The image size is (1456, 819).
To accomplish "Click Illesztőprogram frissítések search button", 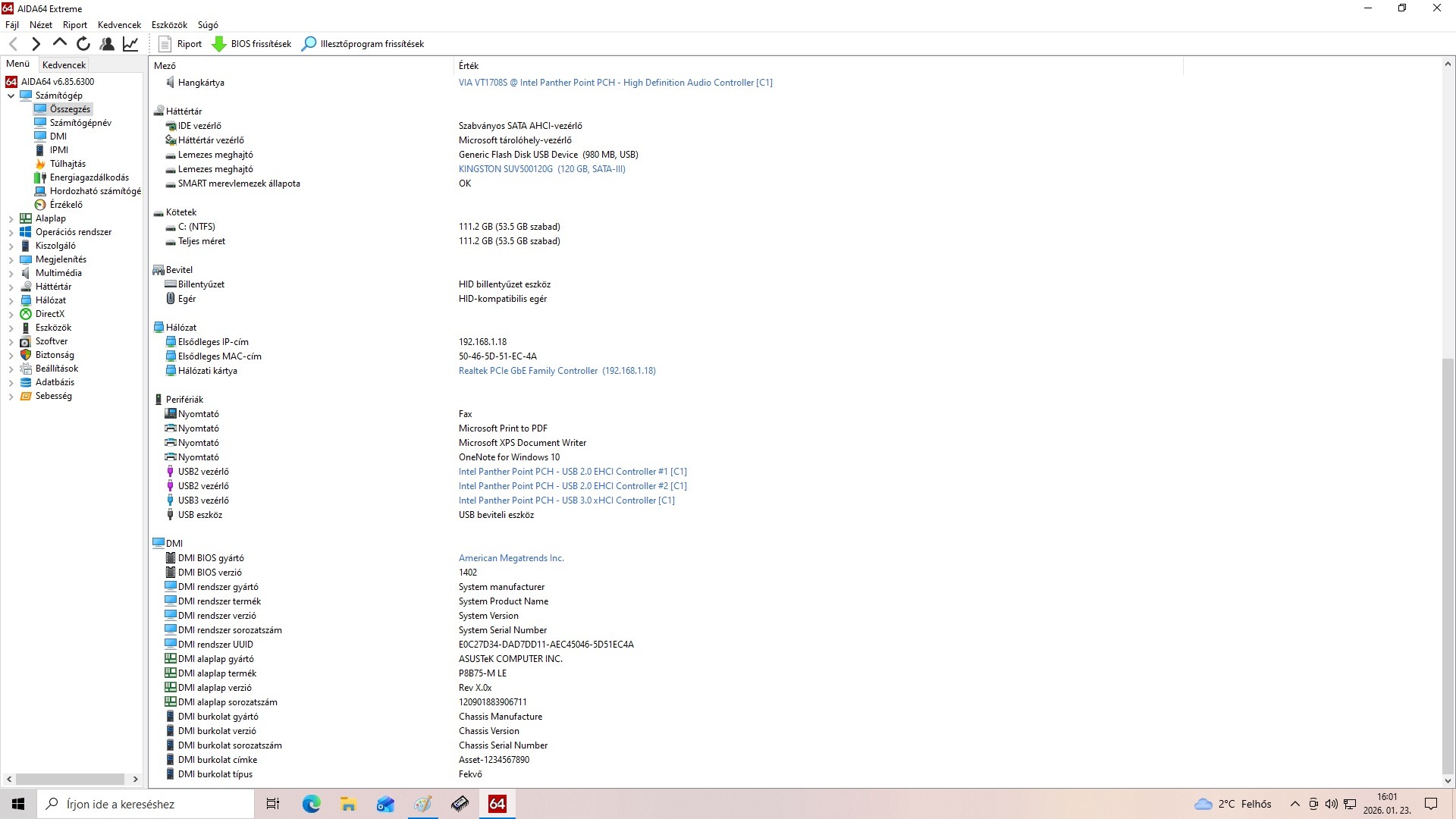I will (x=363, y=44).
